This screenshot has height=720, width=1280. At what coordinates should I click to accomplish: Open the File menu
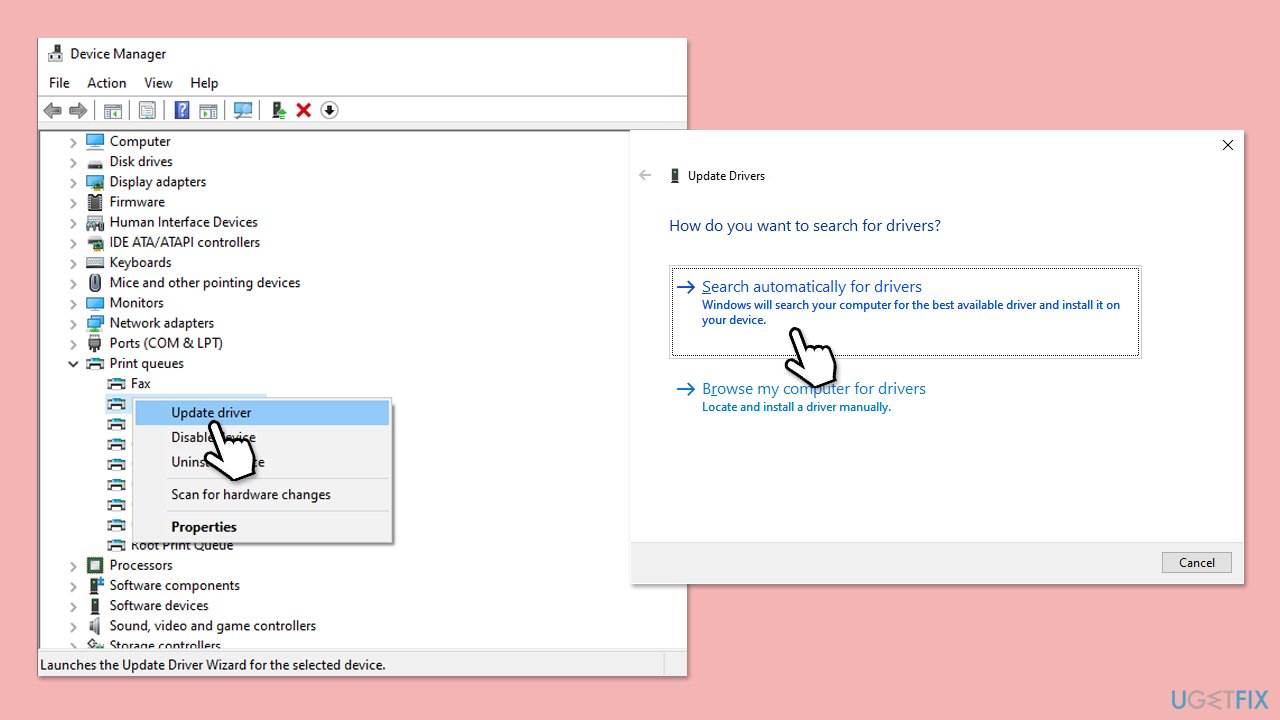coord(59,83)
